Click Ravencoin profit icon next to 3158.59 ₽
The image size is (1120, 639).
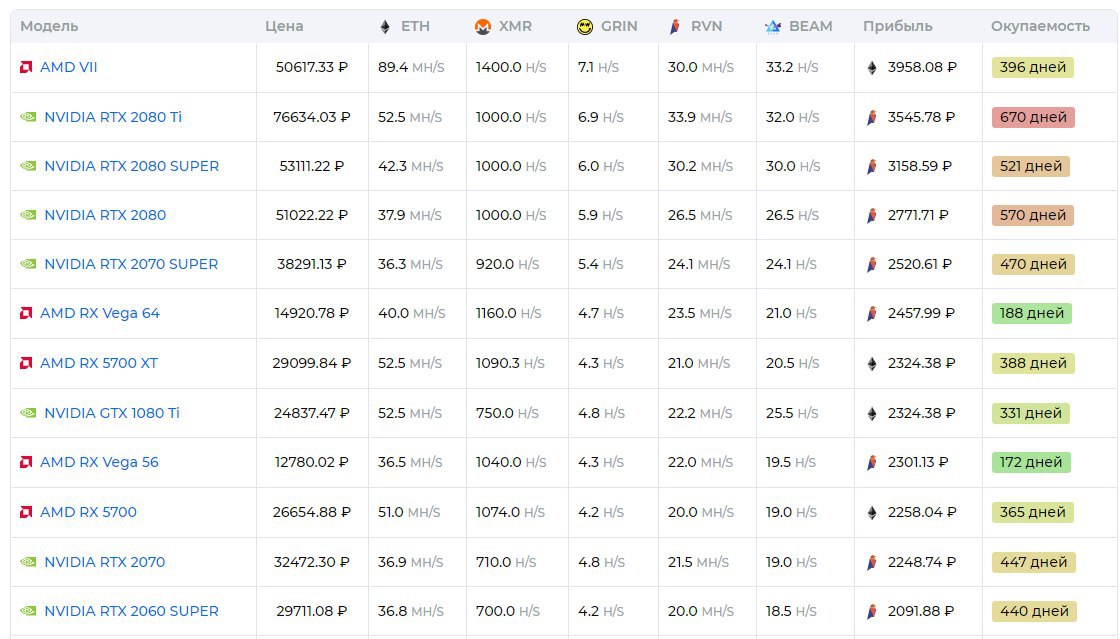pos(871,166)
